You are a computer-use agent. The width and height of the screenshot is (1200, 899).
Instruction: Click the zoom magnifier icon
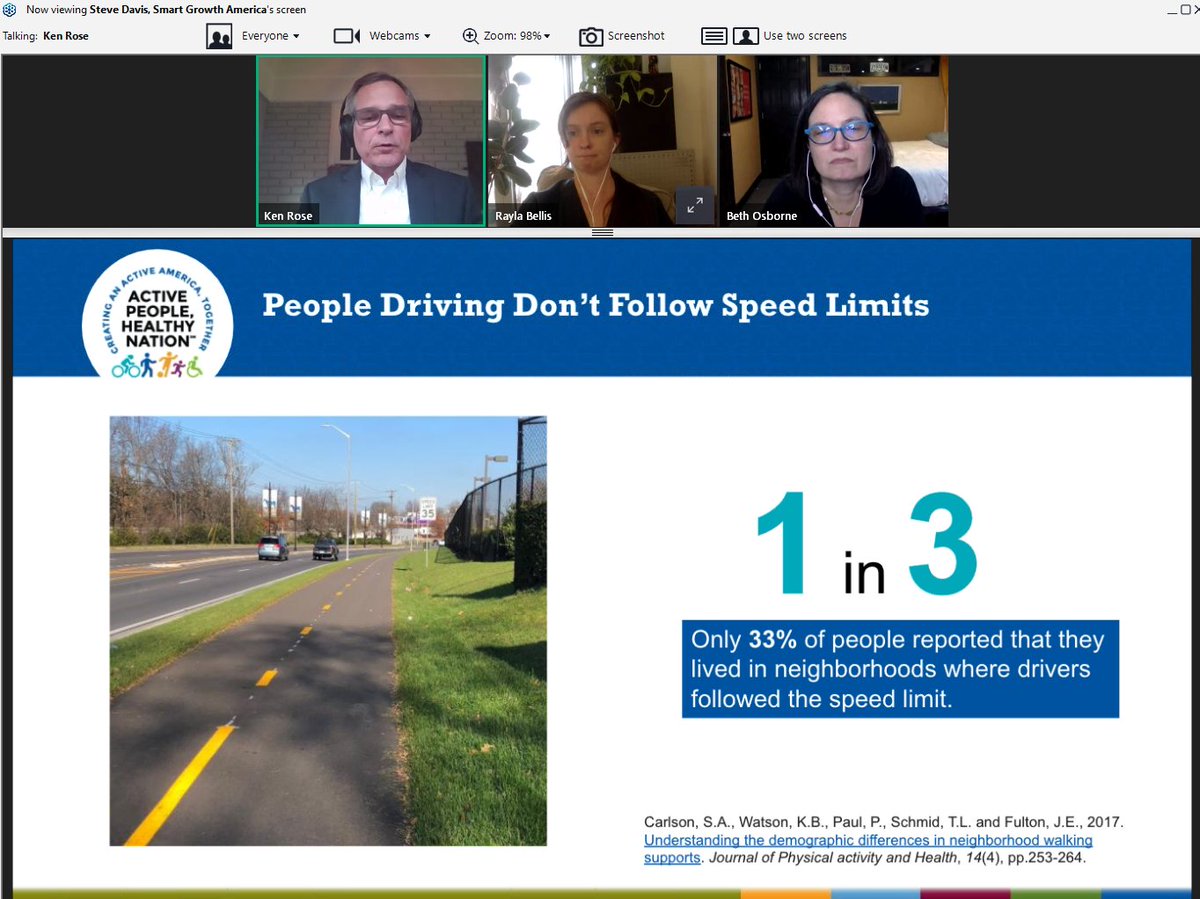pos(471,36)
